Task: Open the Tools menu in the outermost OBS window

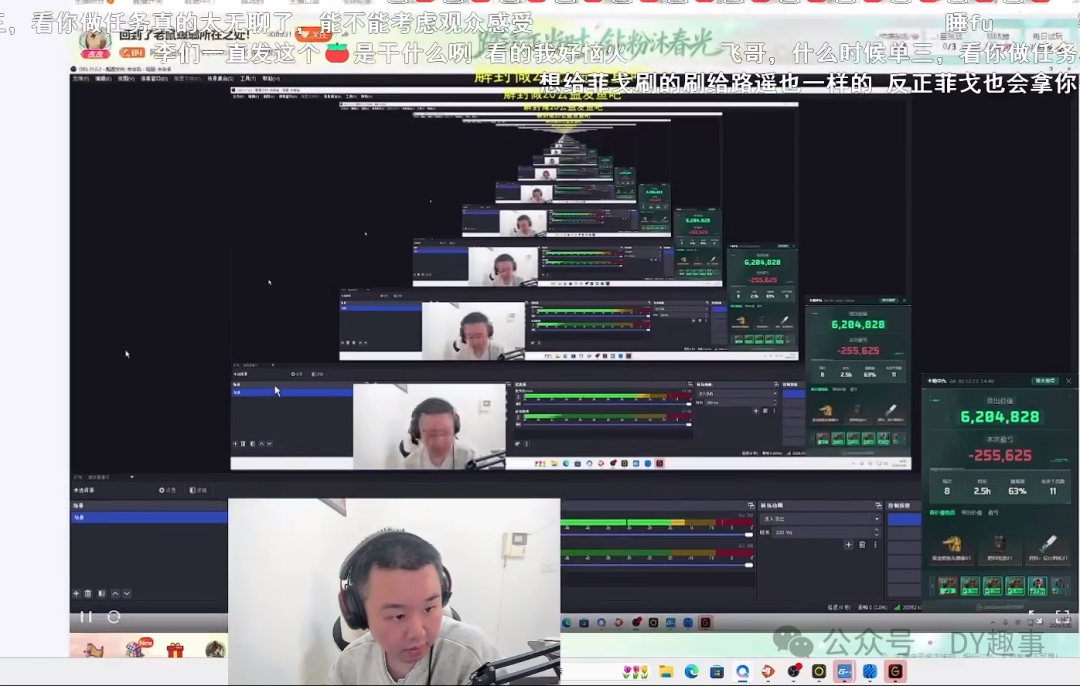Action: [x=247, y=79]
